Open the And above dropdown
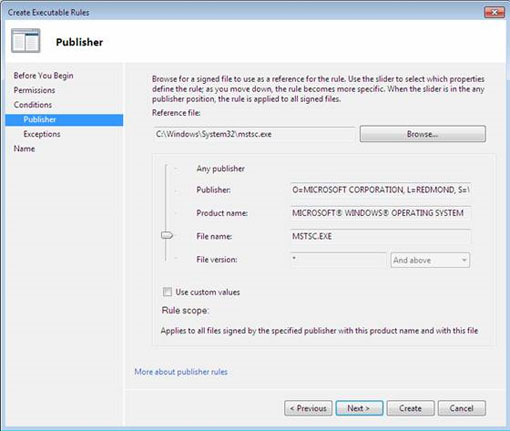Screen dimensions: 510x431 430,260
